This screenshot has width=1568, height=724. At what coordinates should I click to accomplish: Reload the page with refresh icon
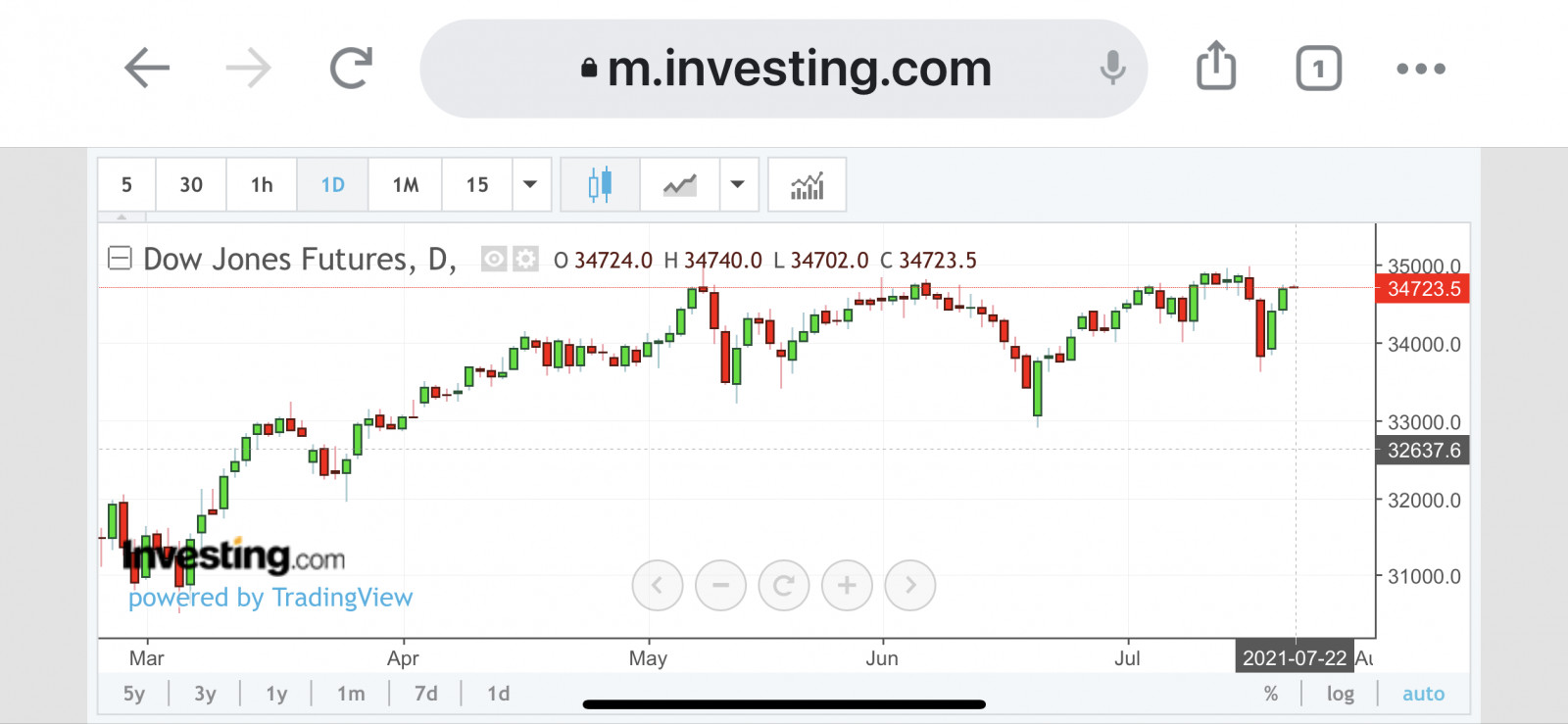tap(351, 68)
